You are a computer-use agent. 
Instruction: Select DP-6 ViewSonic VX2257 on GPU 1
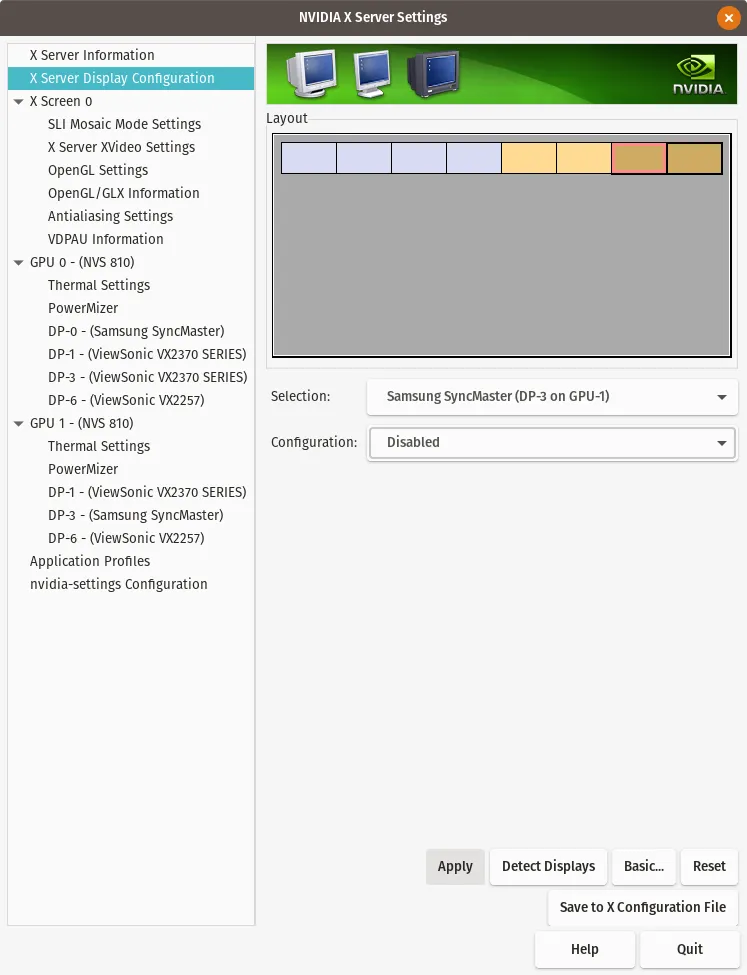[x=126, y=538]
